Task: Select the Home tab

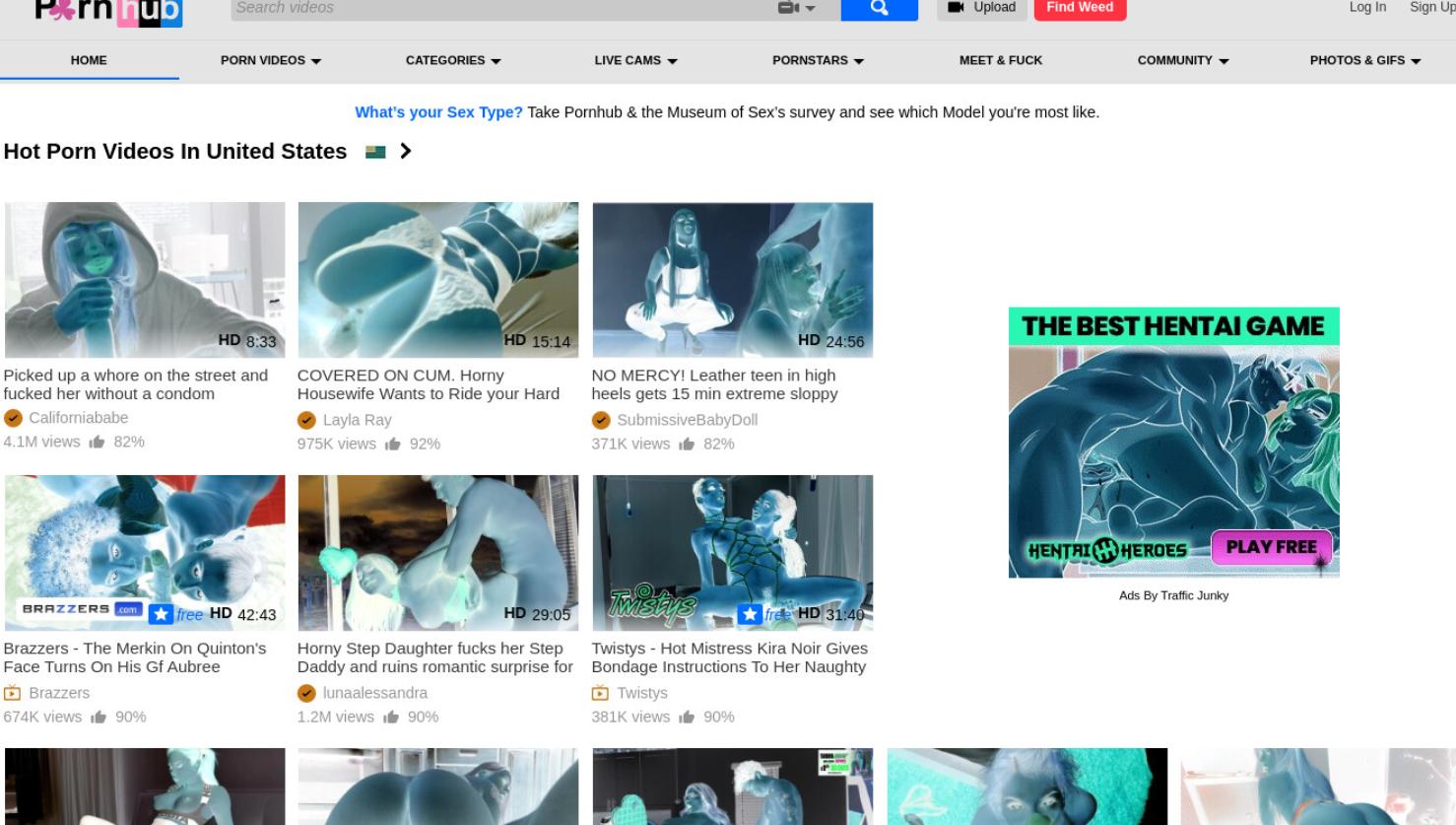Action: tap(89, 60)
